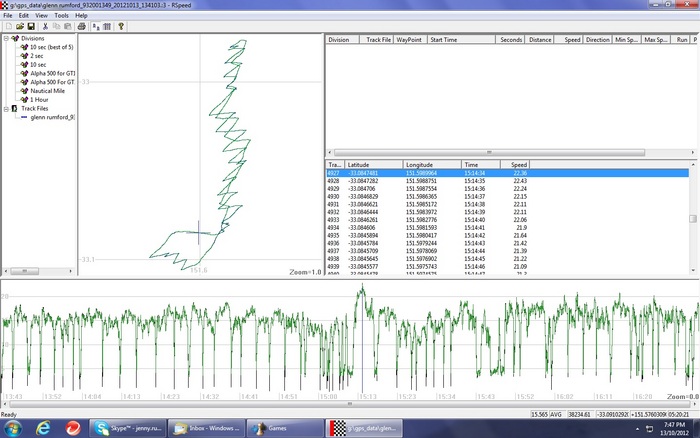Sort track points by Speed column
This screenshot has width=700, height=438.
click(519, 164)
